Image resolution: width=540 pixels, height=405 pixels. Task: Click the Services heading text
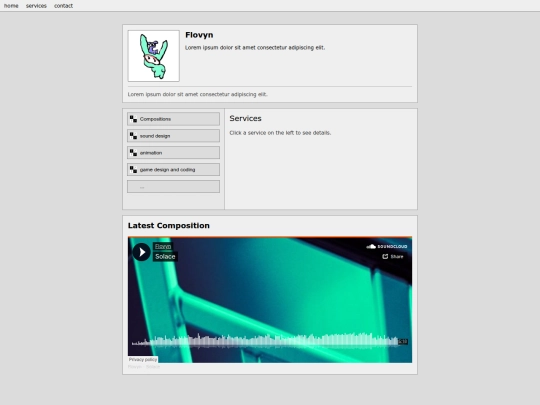(245, 118)
